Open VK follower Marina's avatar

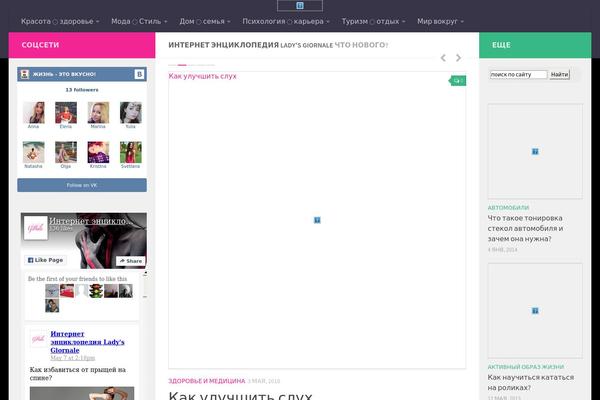click(98, 113)
